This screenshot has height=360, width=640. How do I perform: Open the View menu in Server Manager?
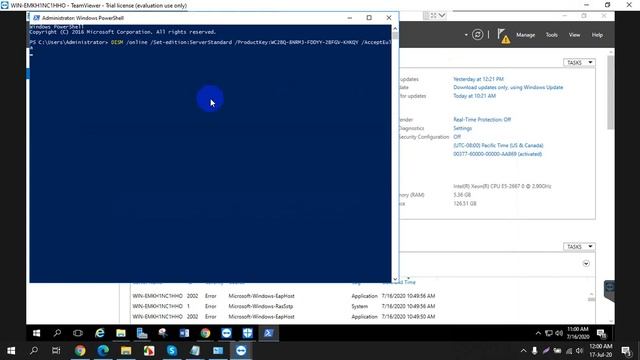click(x=574, y=35)
